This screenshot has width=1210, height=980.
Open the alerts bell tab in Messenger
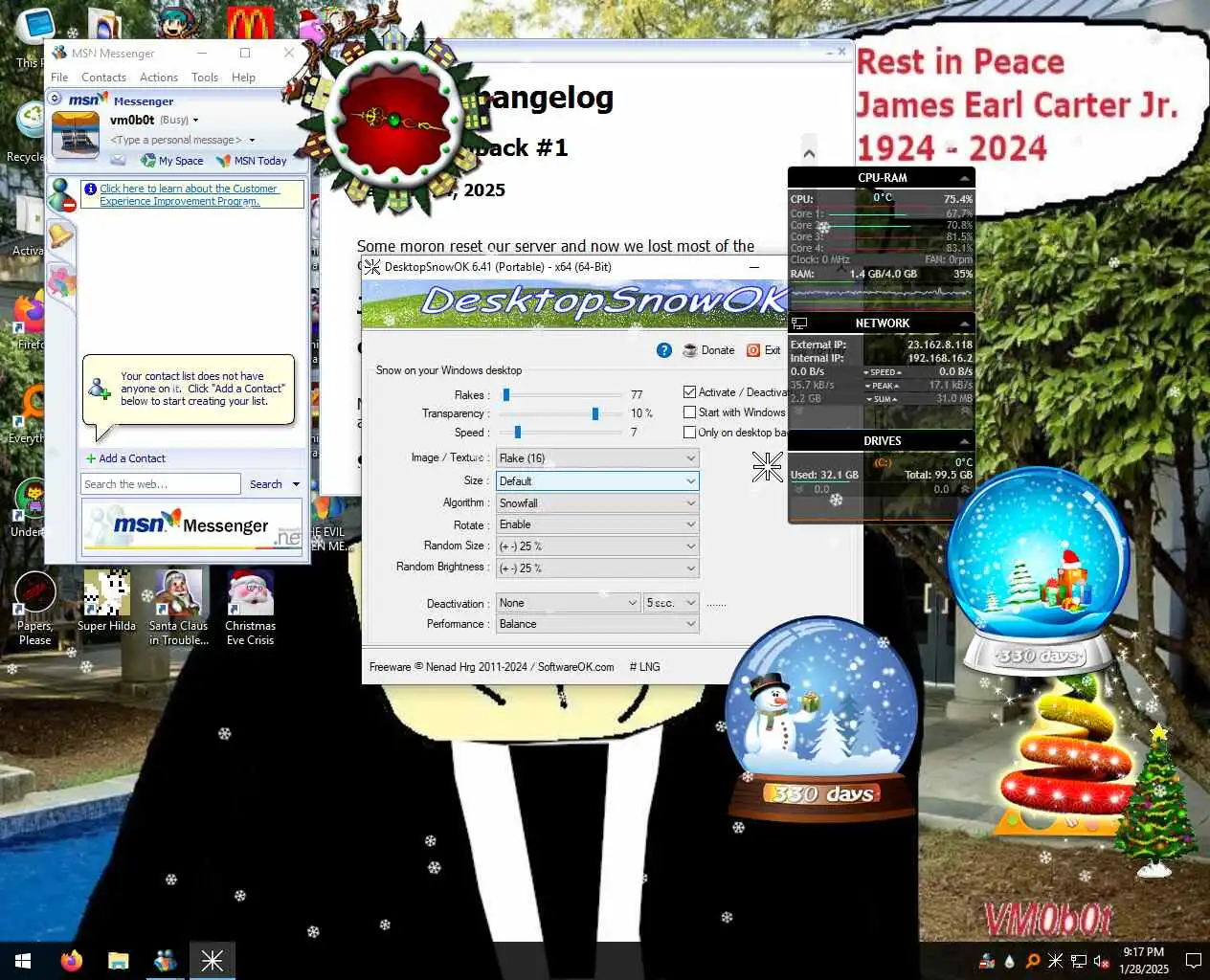pos(60,234)
